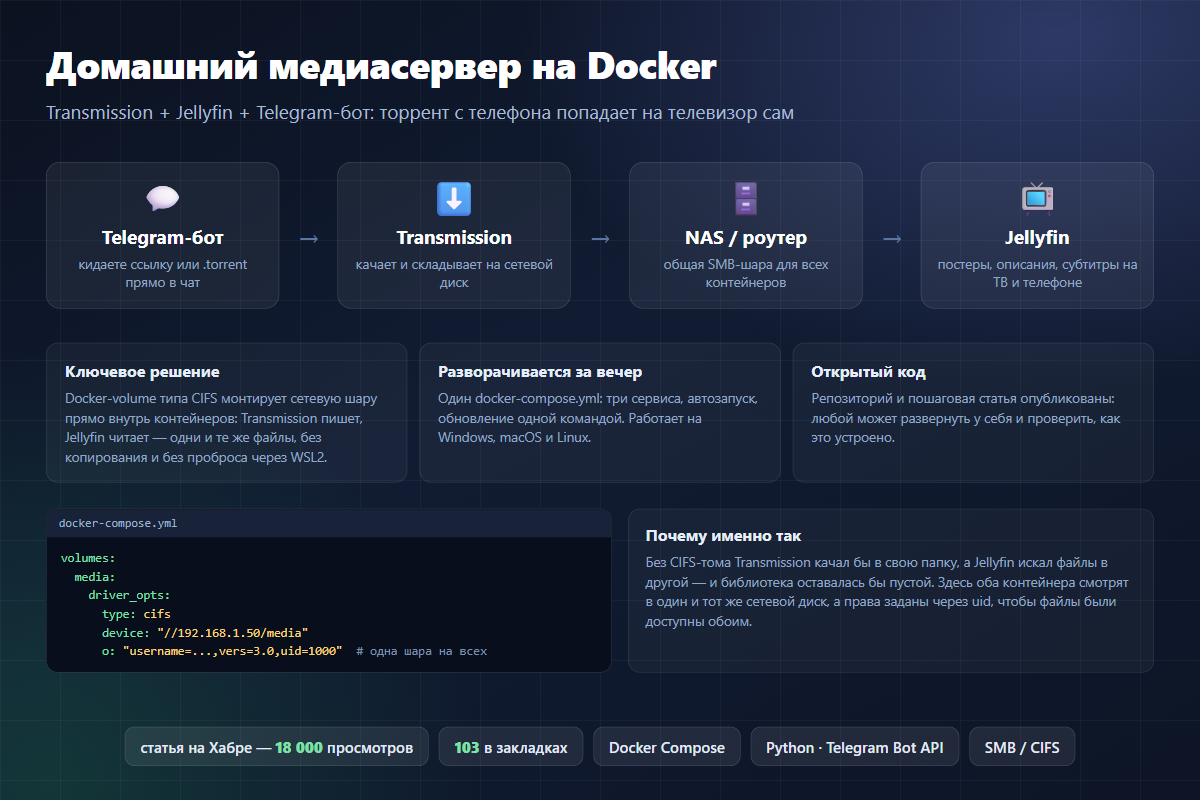Click the Jellyfin television icon
This screenshot has height=800, width=1200.
[x=1037, y=198]
